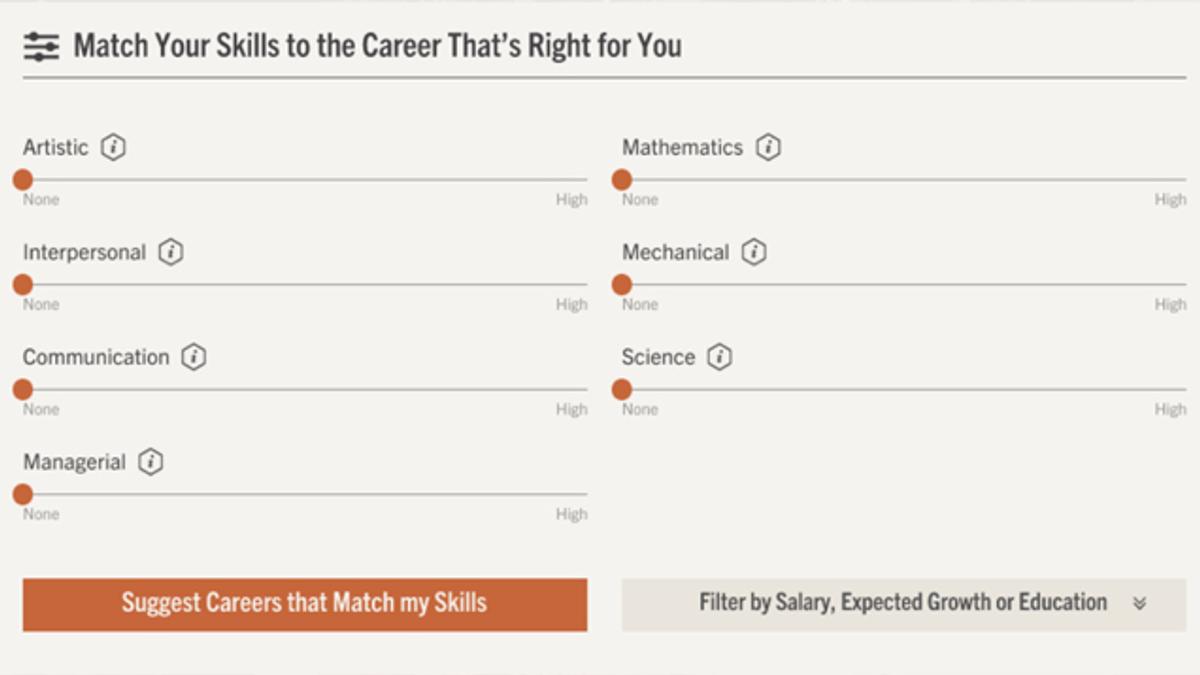
Task: Open the Interpersonal info icon
Action: coord(171,253)
